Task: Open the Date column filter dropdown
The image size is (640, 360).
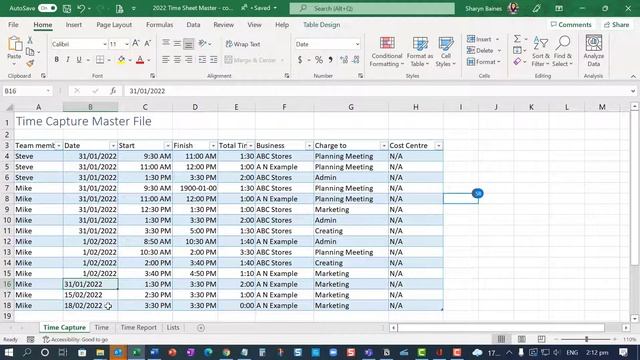Action: click(x=113, y=146)
